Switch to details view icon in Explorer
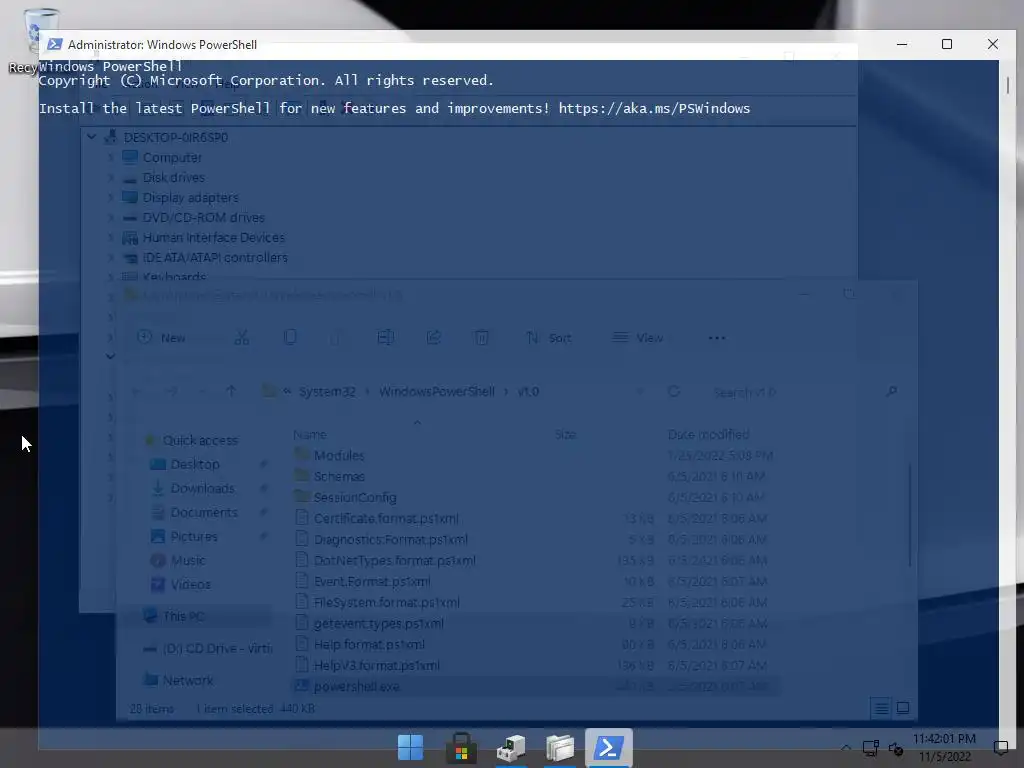Screen dimensions: 1024x768 pos(881,708)
